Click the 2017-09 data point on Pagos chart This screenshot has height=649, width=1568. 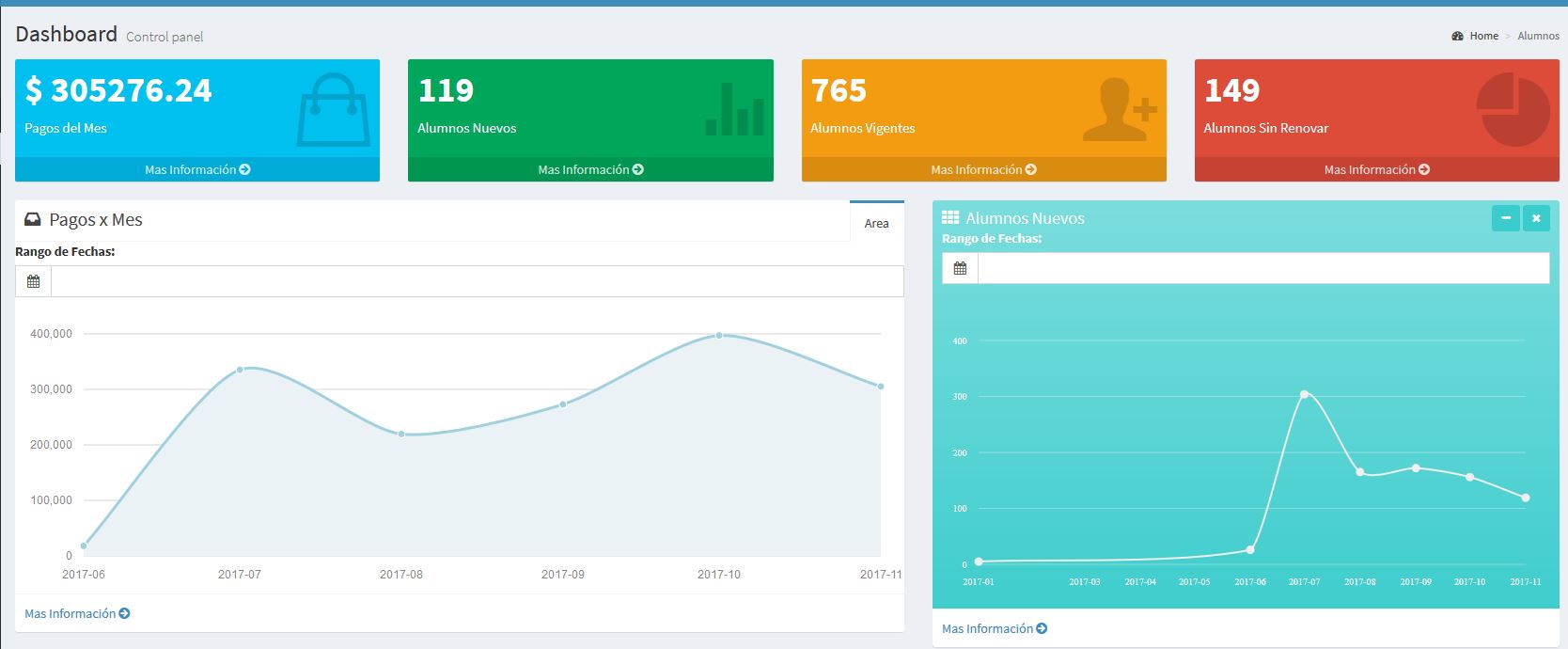pyautogui.click(x=563, y=404)
